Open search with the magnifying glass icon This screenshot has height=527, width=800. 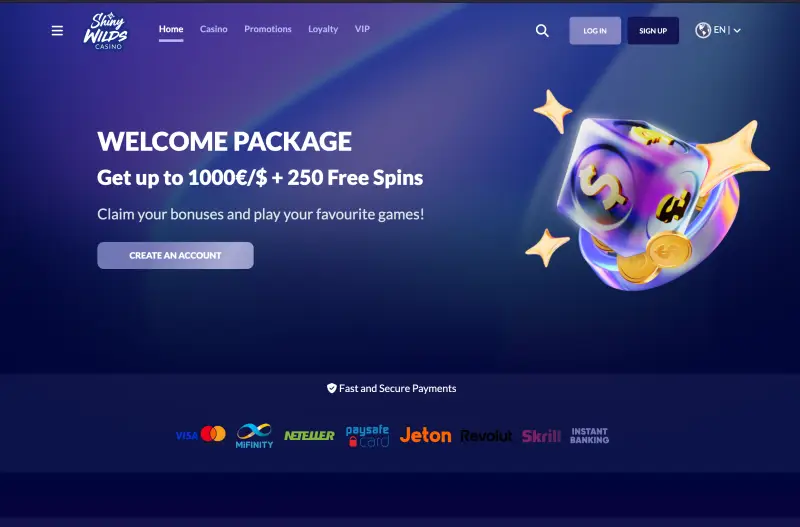542,31
